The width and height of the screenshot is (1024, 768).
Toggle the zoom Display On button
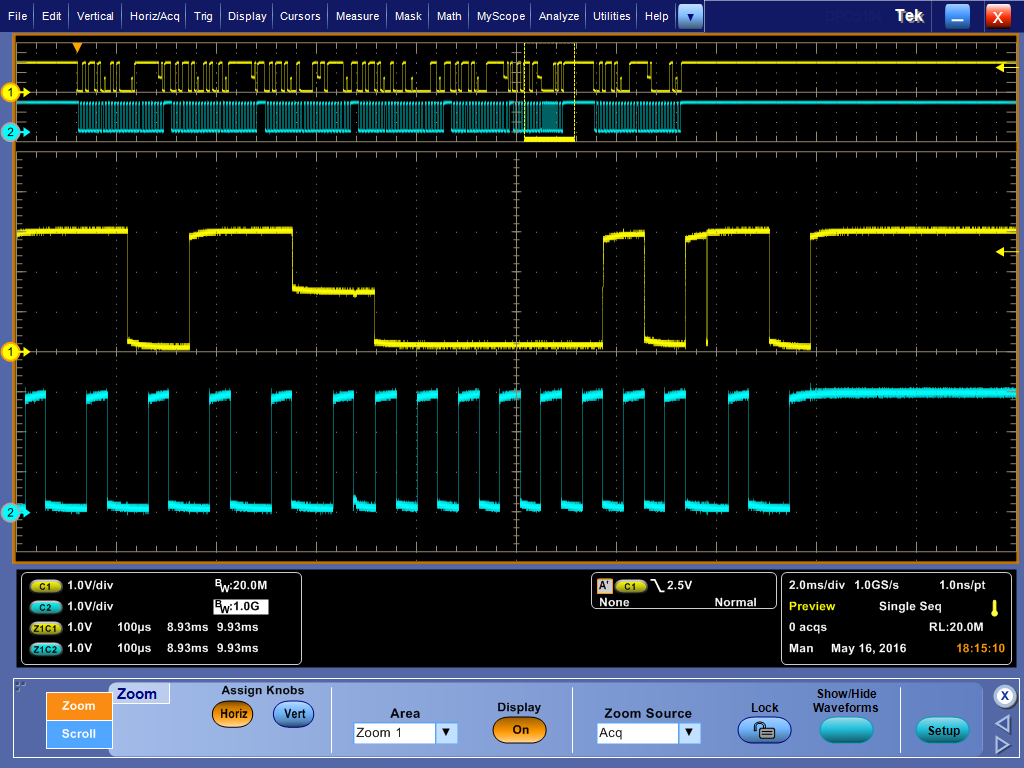(520, 729)
